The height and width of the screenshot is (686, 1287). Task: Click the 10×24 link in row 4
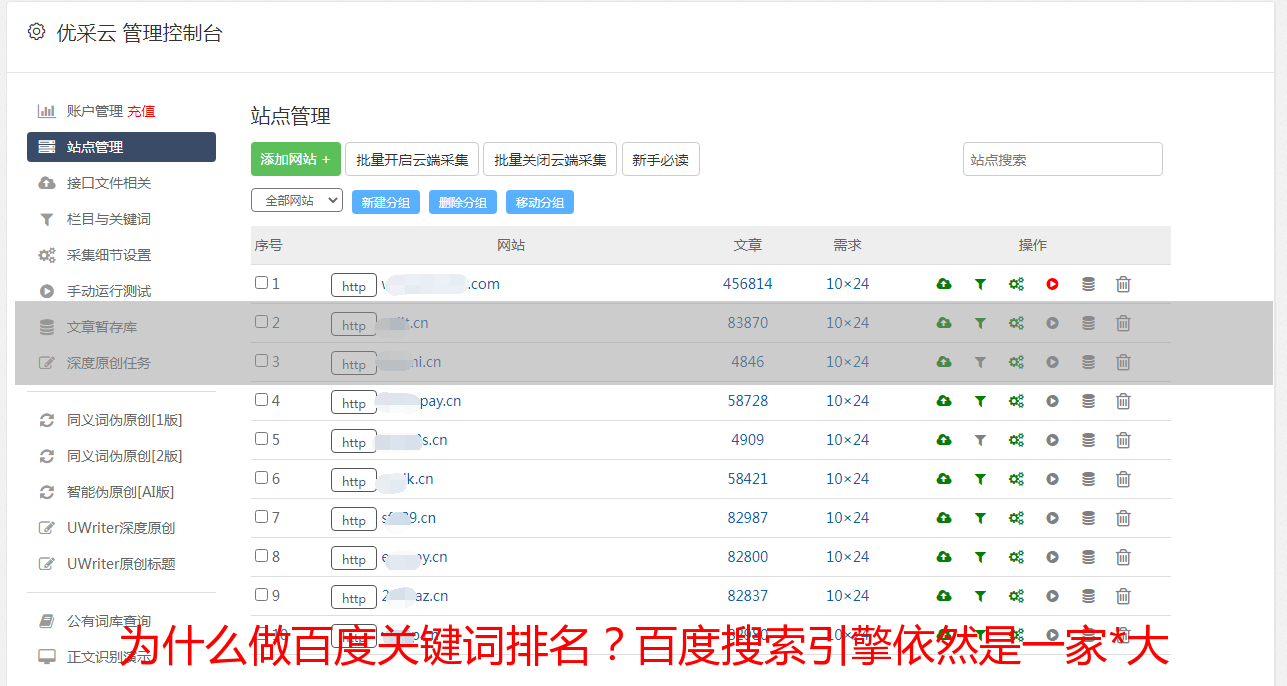click(x=848, y=401)
